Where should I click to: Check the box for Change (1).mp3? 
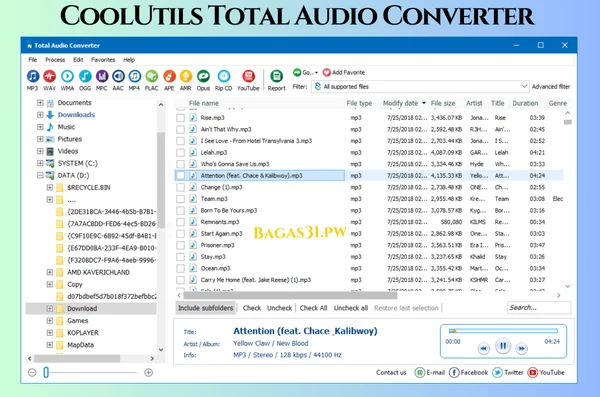click(x=180, y=188)
